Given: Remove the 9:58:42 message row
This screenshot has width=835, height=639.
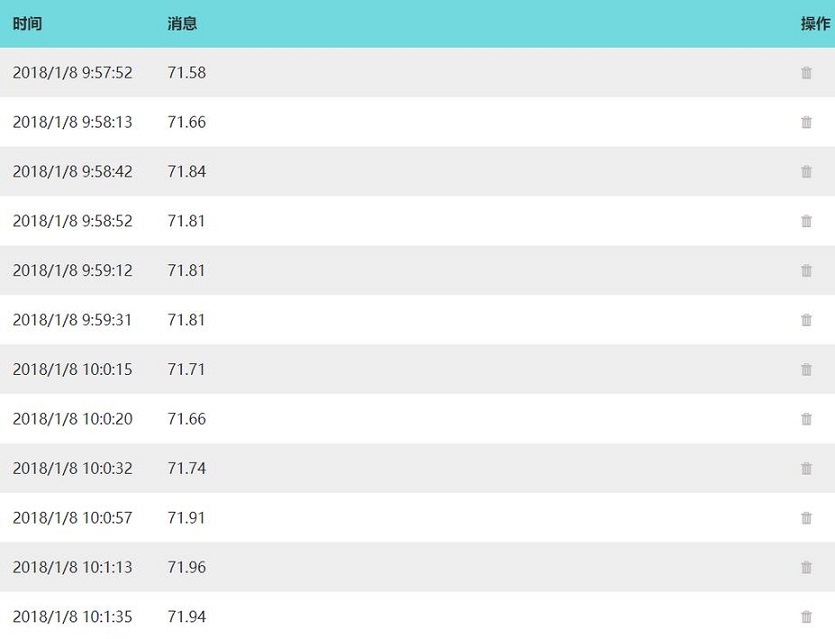Looking at the screenshot, I should click(x=806, y=171).
